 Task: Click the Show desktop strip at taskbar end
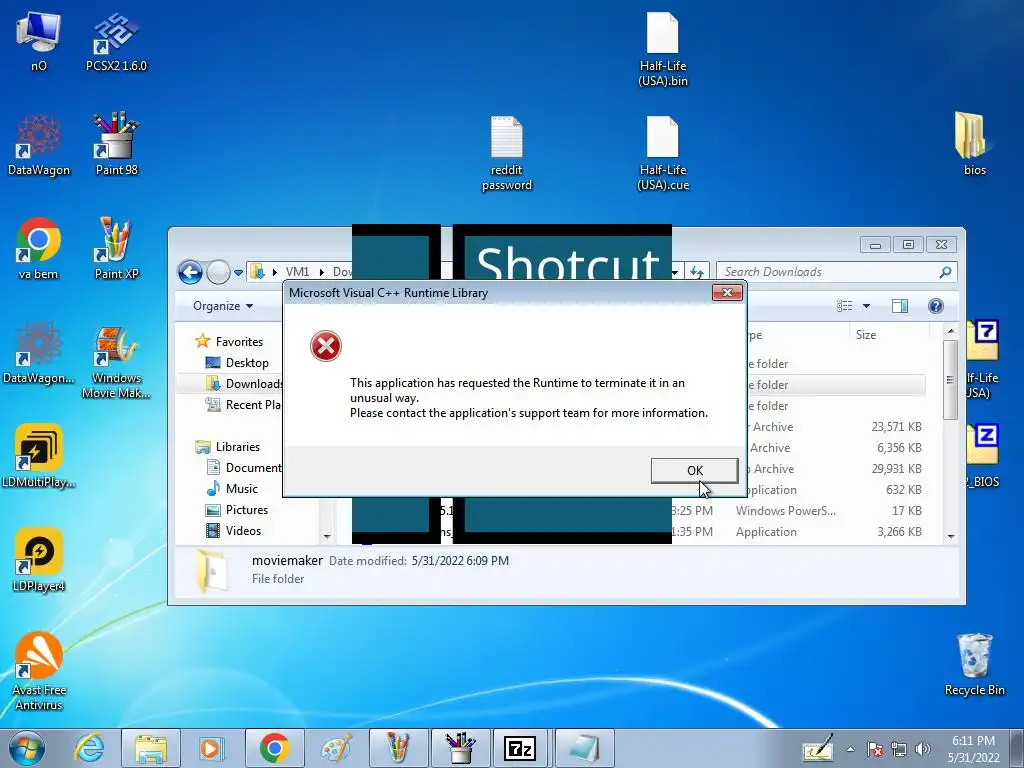point(1017,748)
